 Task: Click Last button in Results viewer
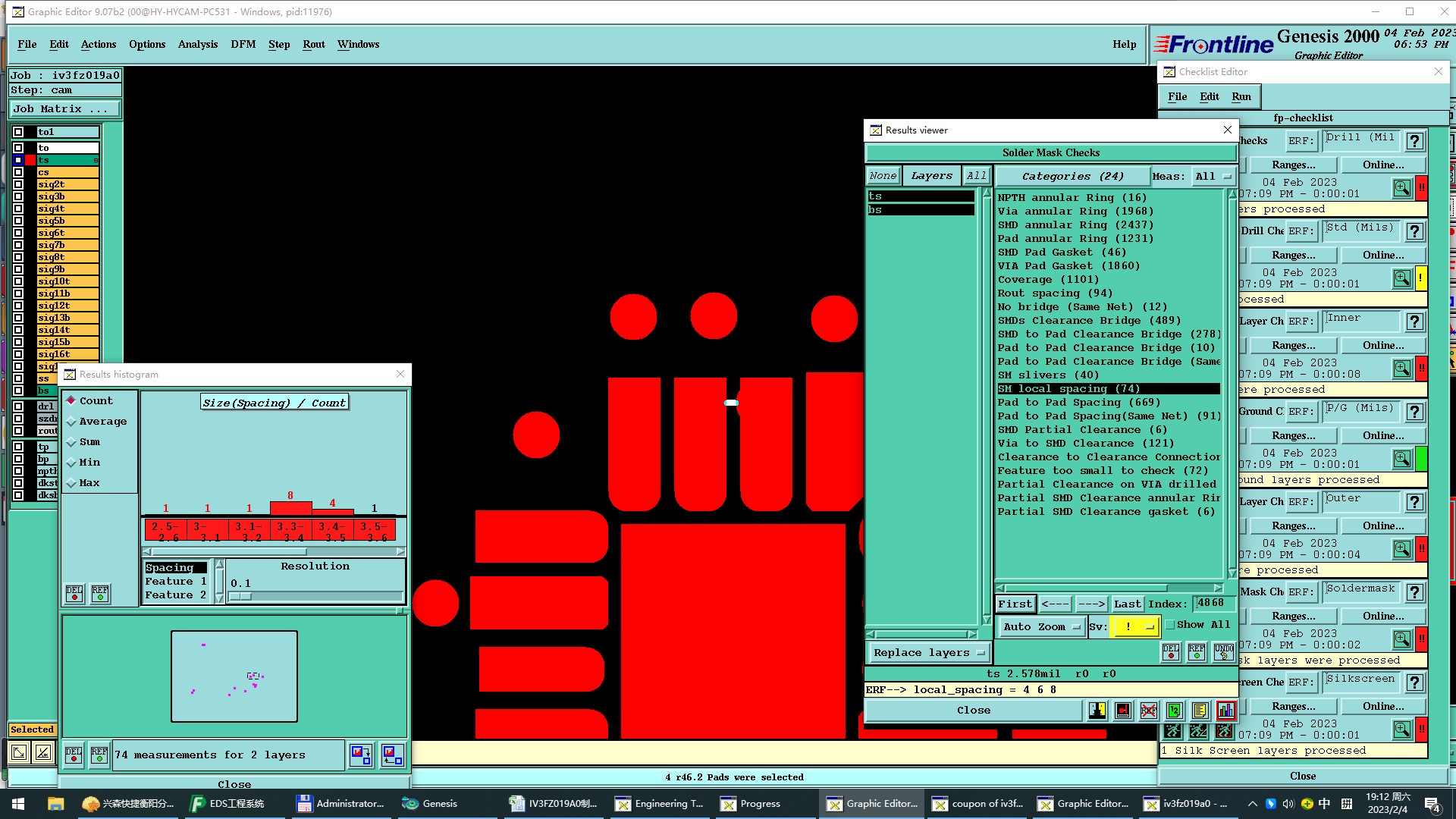click(1128, 604)
